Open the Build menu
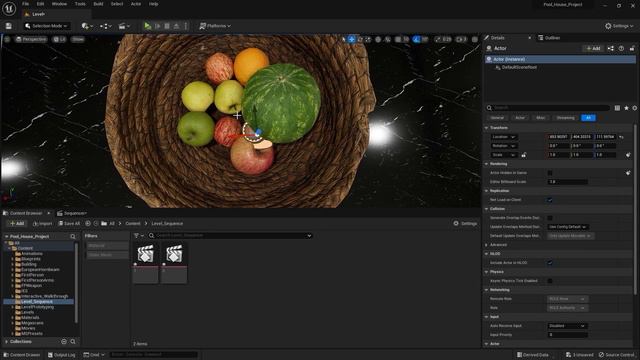640x360 pixels. tap(98, 4)
